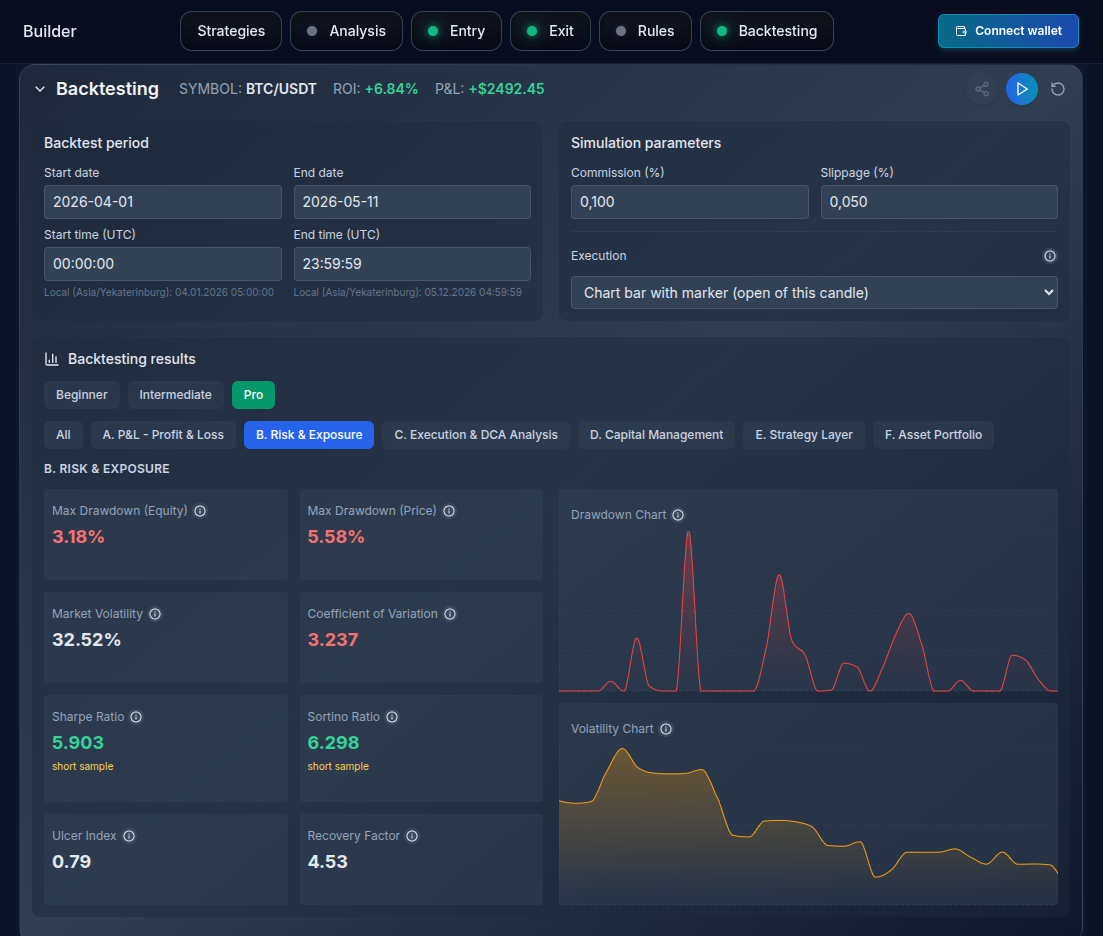The height and width of the screenshot is (936, 1103).
Task: Open the C. Execution & DCA Analysis tab
Action: click(476, 435)
